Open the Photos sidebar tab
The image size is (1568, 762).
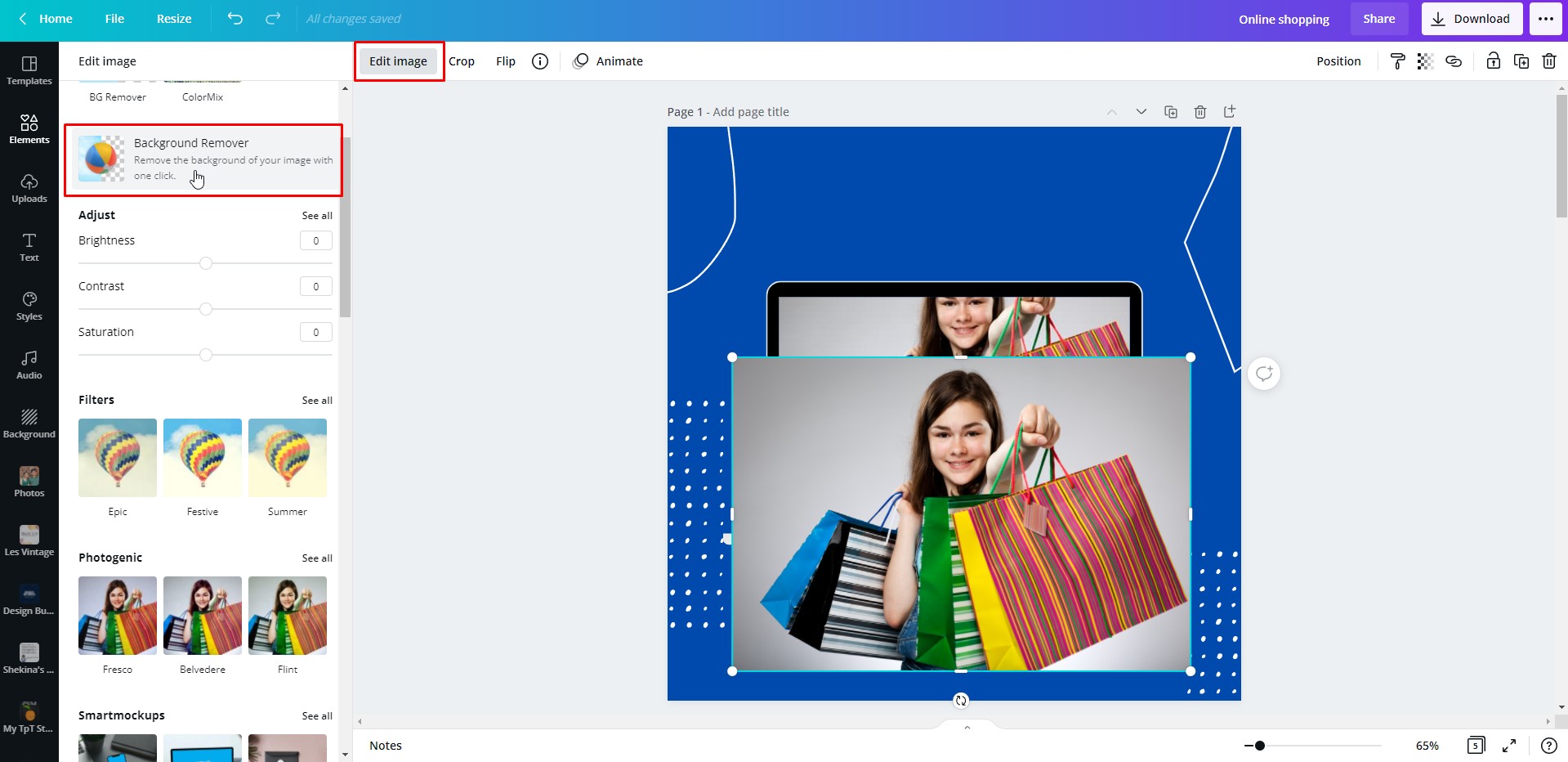(29, 483)
